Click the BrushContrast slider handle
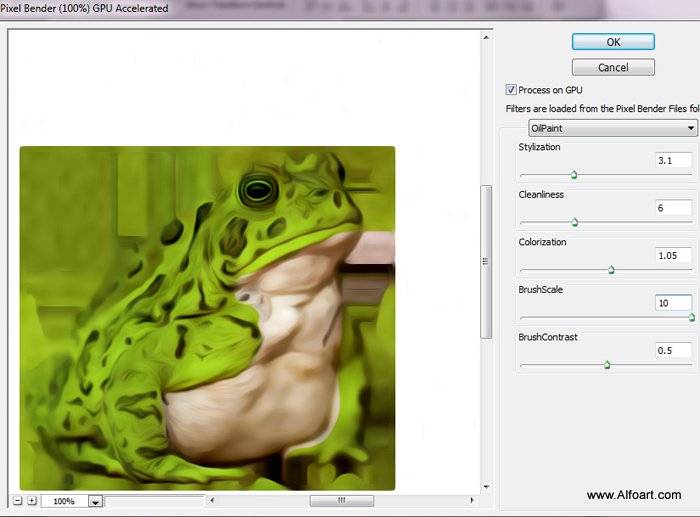Screen dimensions: 700x517 point(607,365)
